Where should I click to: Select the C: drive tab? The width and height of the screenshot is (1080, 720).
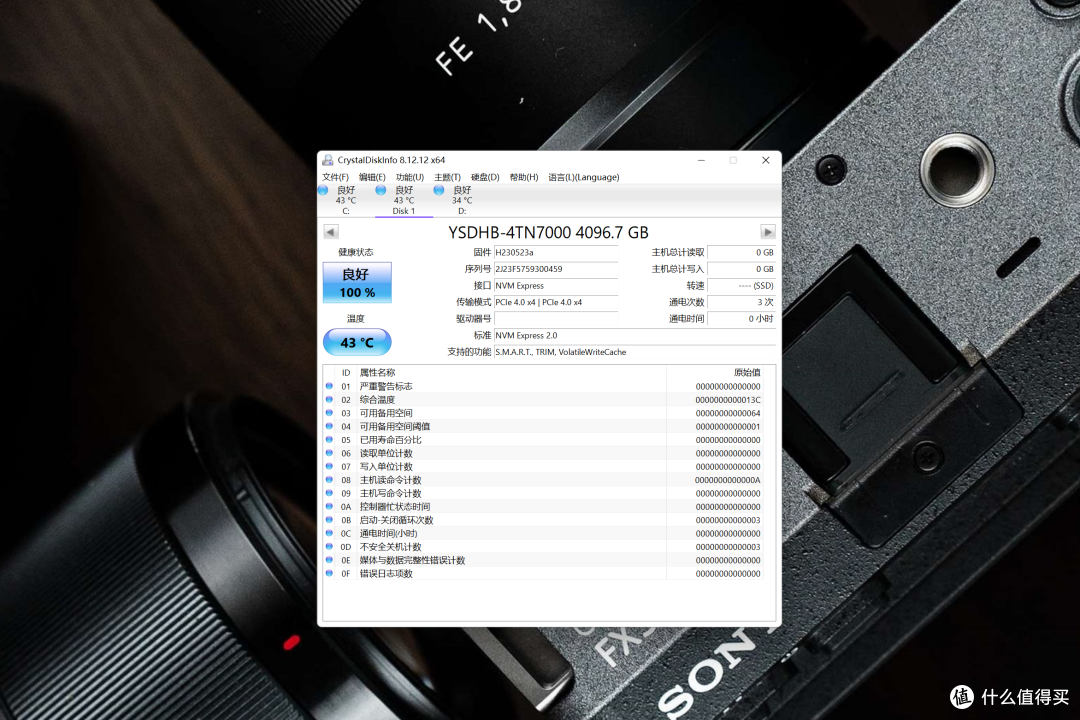pos(346,200)
